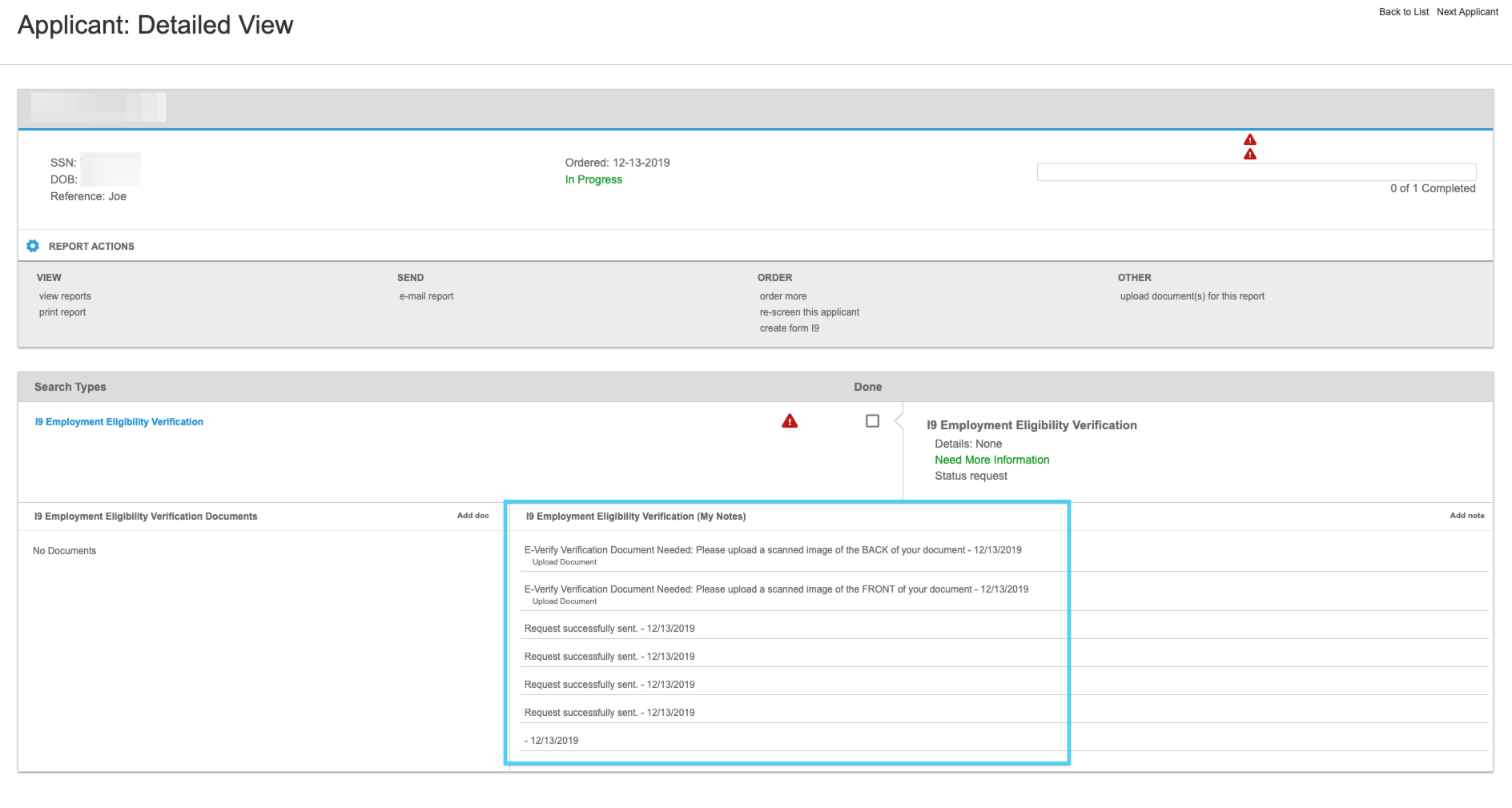The image size is (1512, 808).
Task: Click Add note button
Action: [x=1467, y=516]
